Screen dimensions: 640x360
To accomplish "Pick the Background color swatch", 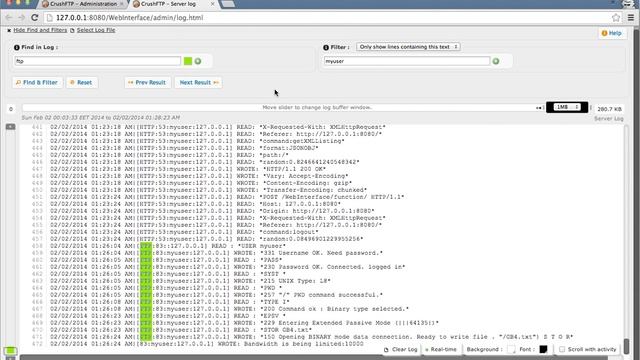I will [511, 349].
